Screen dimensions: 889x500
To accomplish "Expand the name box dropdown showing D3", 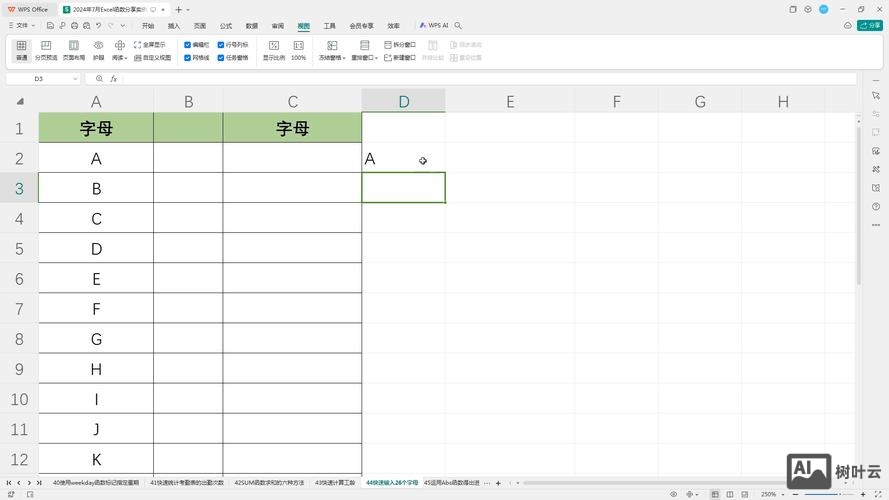I will [x=75, y=79].
